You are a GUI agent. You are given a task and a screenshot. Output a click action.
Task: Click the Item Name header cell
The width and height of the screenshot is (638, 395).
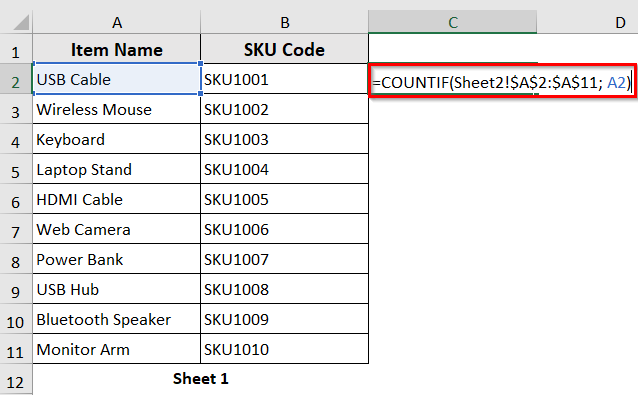coord(117,49)
